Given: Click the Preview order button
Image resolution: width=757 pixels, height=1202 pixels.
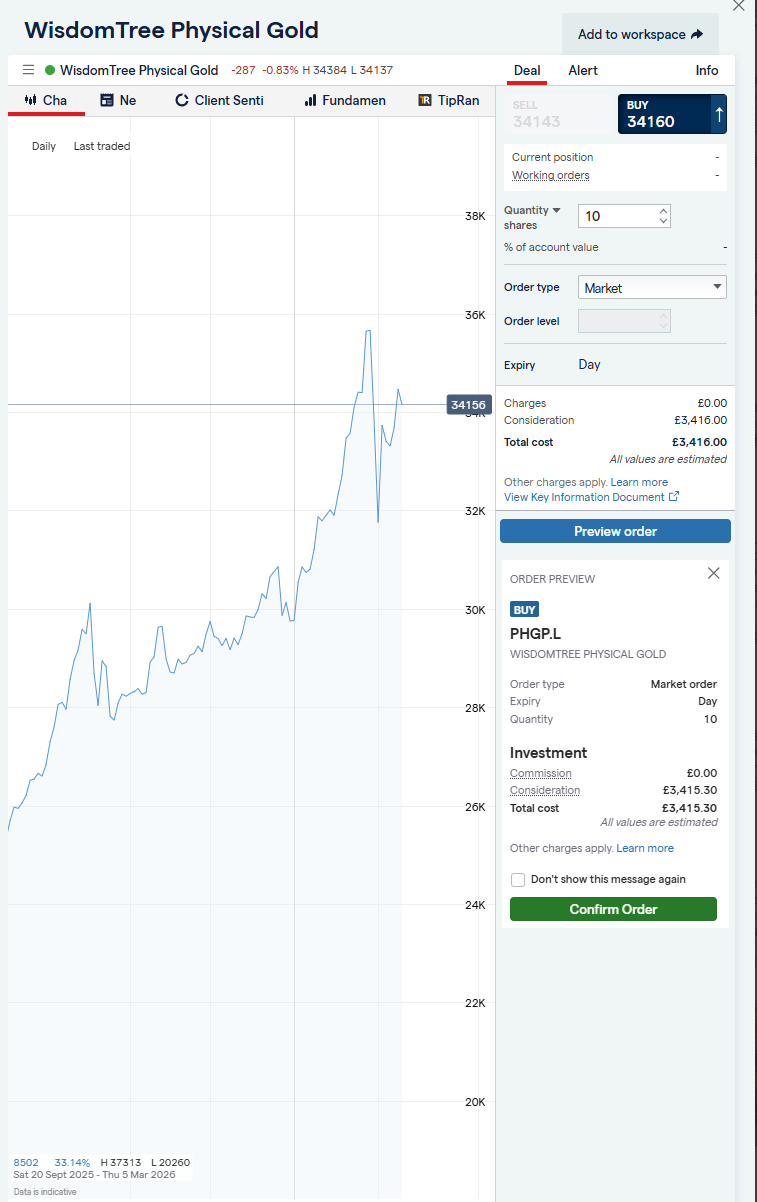Looking at the screenshot, I should click(x=614, y=531).
